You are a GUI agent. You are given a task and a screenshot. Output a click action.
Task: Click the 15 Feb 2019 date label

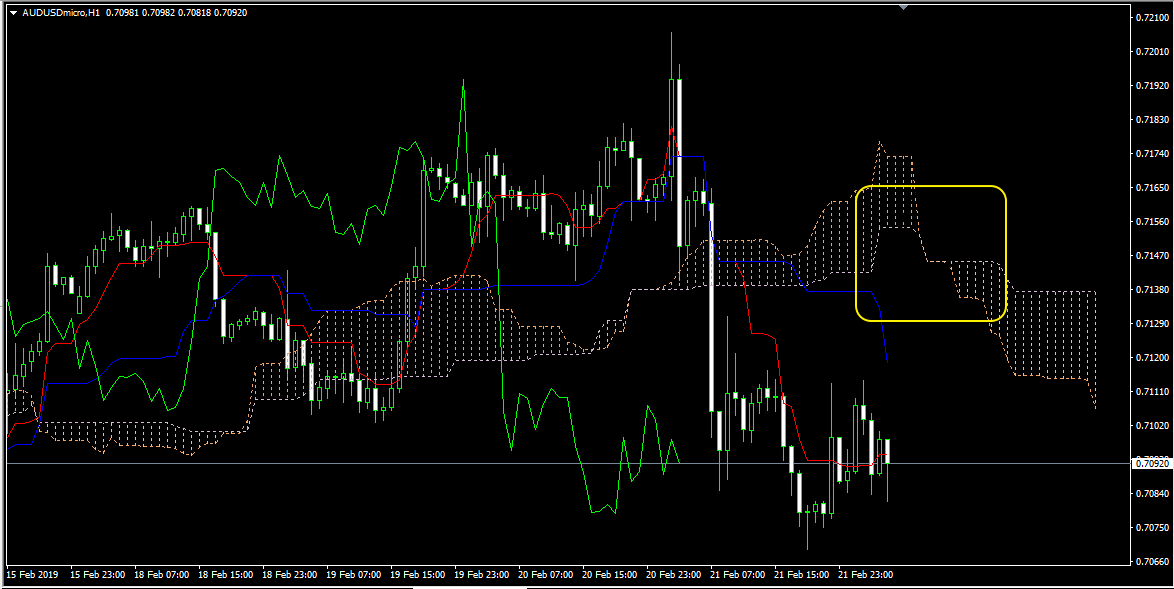[x=33, y=575]
